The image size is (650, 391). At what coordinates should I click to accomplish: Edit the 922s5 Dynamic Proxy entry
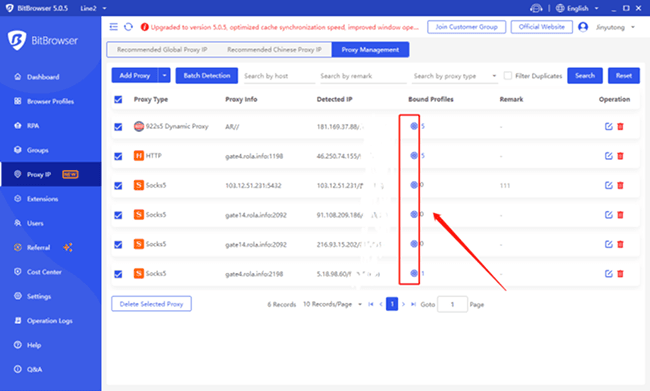click(x=608, y=126)
